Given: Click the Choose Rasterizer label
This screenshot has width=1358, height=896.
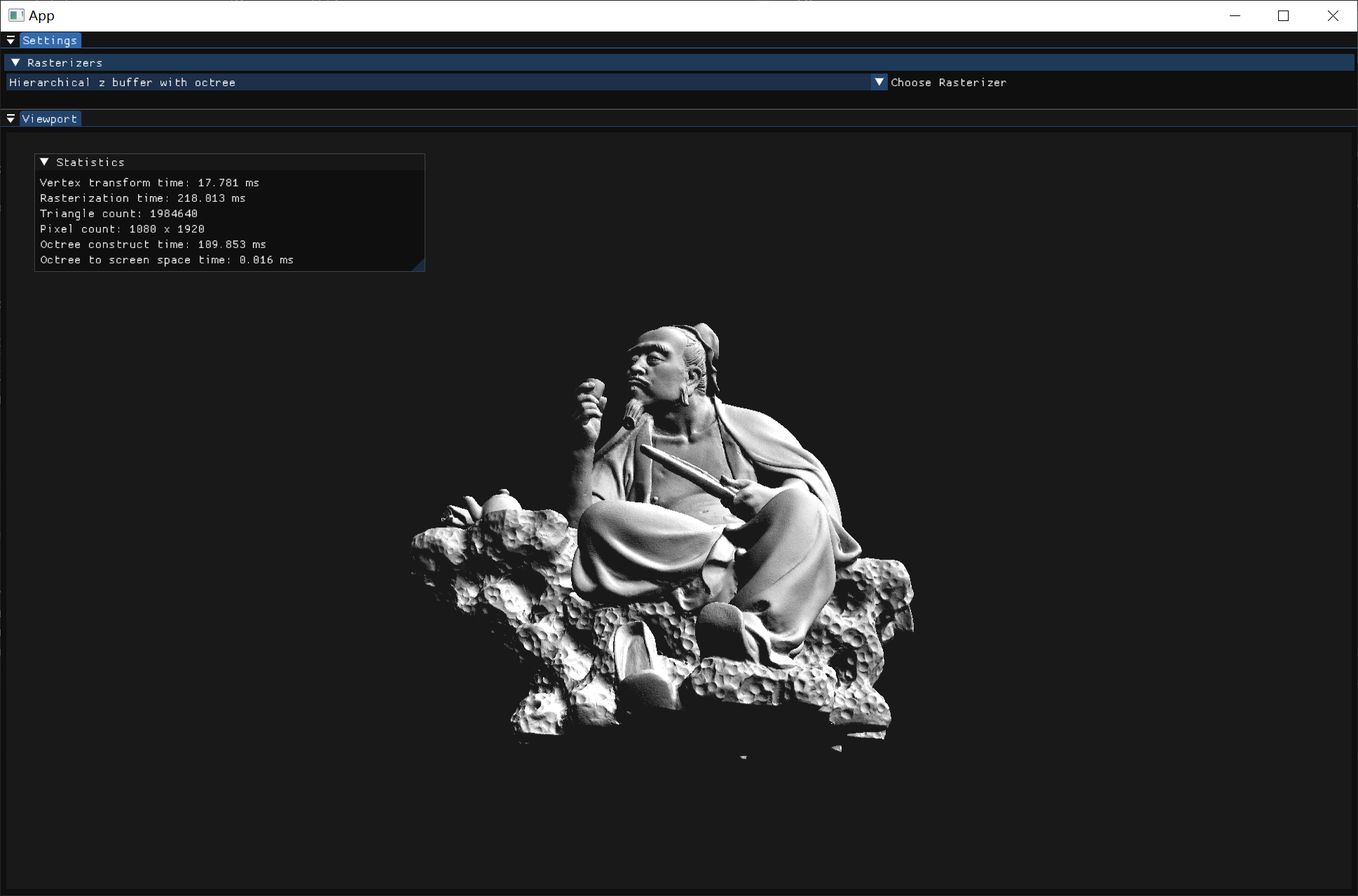Looking at the screenshot, I should (x=948, y=83).
